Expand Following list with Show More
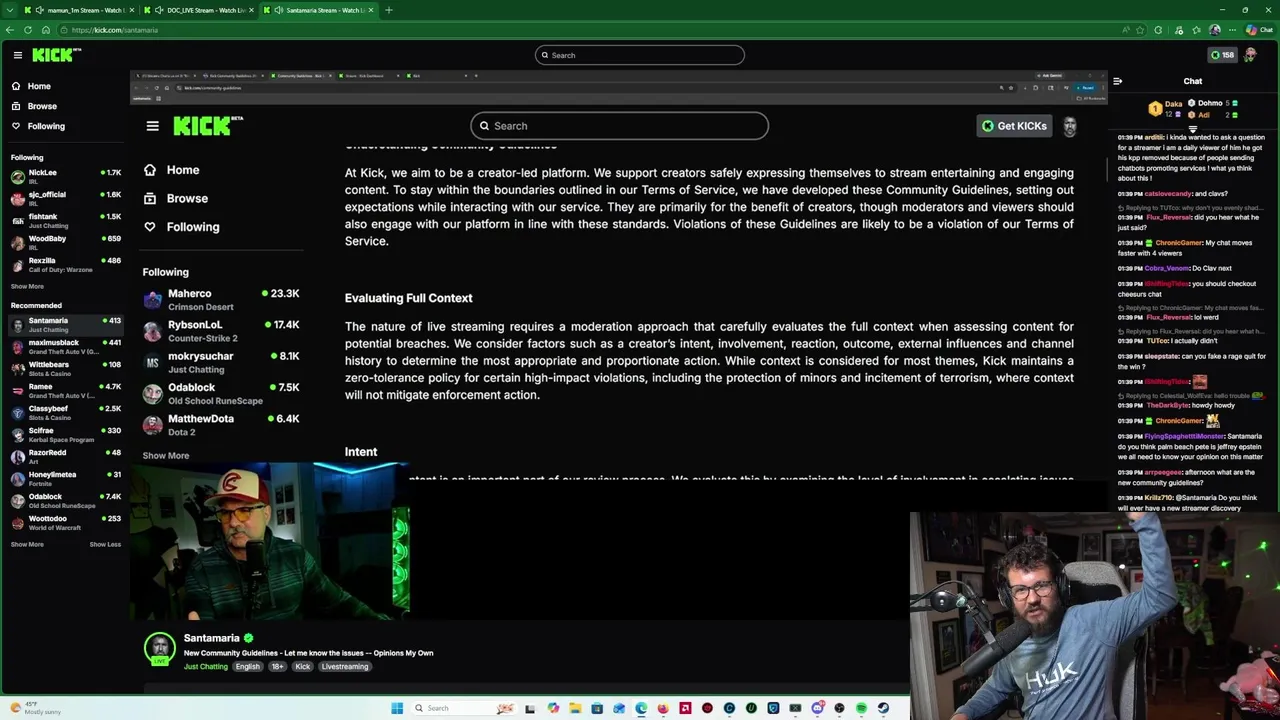1280x720 pixels. (27, 286)
